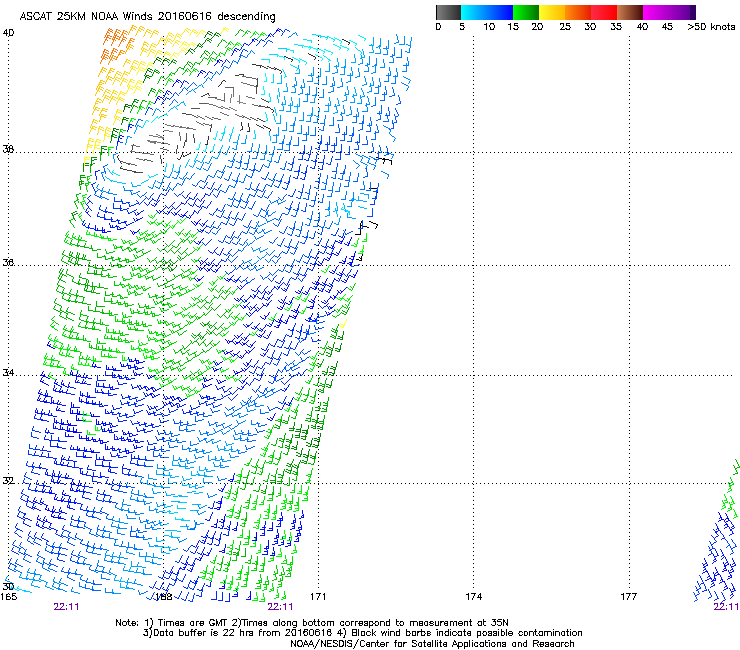Screen dimensions: 740x650
Task: Click the latitude label '40'
Action: (x=8, y=33)
